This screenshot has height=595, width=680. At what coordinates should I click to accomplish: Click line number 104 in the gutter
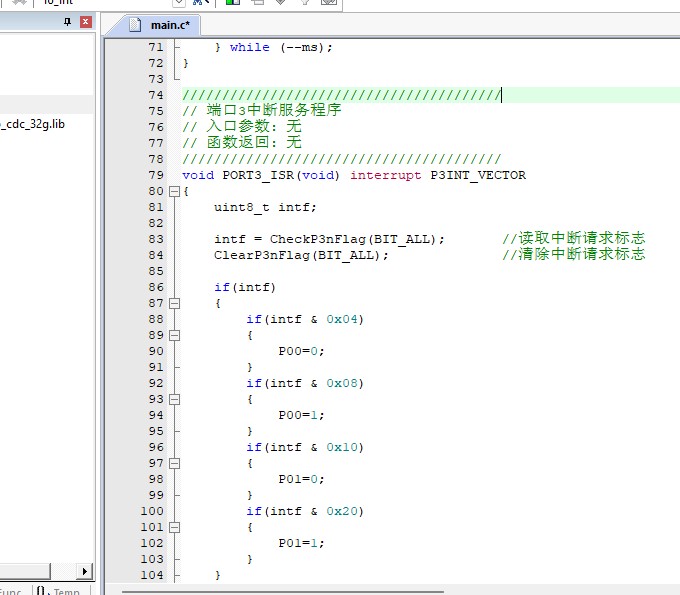152,575
